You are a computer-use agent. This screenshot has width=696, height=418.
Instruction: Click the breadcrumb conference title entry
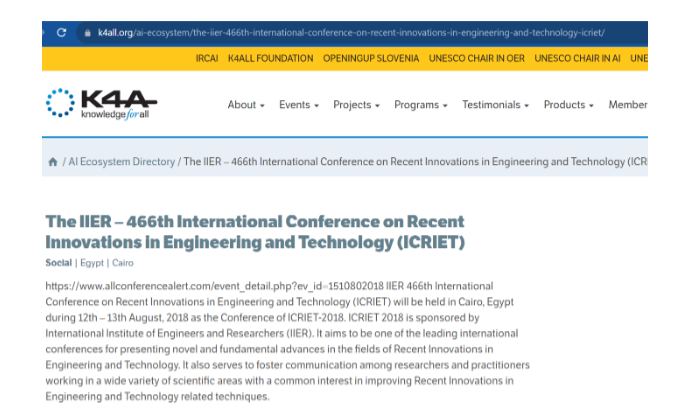[x=415, y=162]
